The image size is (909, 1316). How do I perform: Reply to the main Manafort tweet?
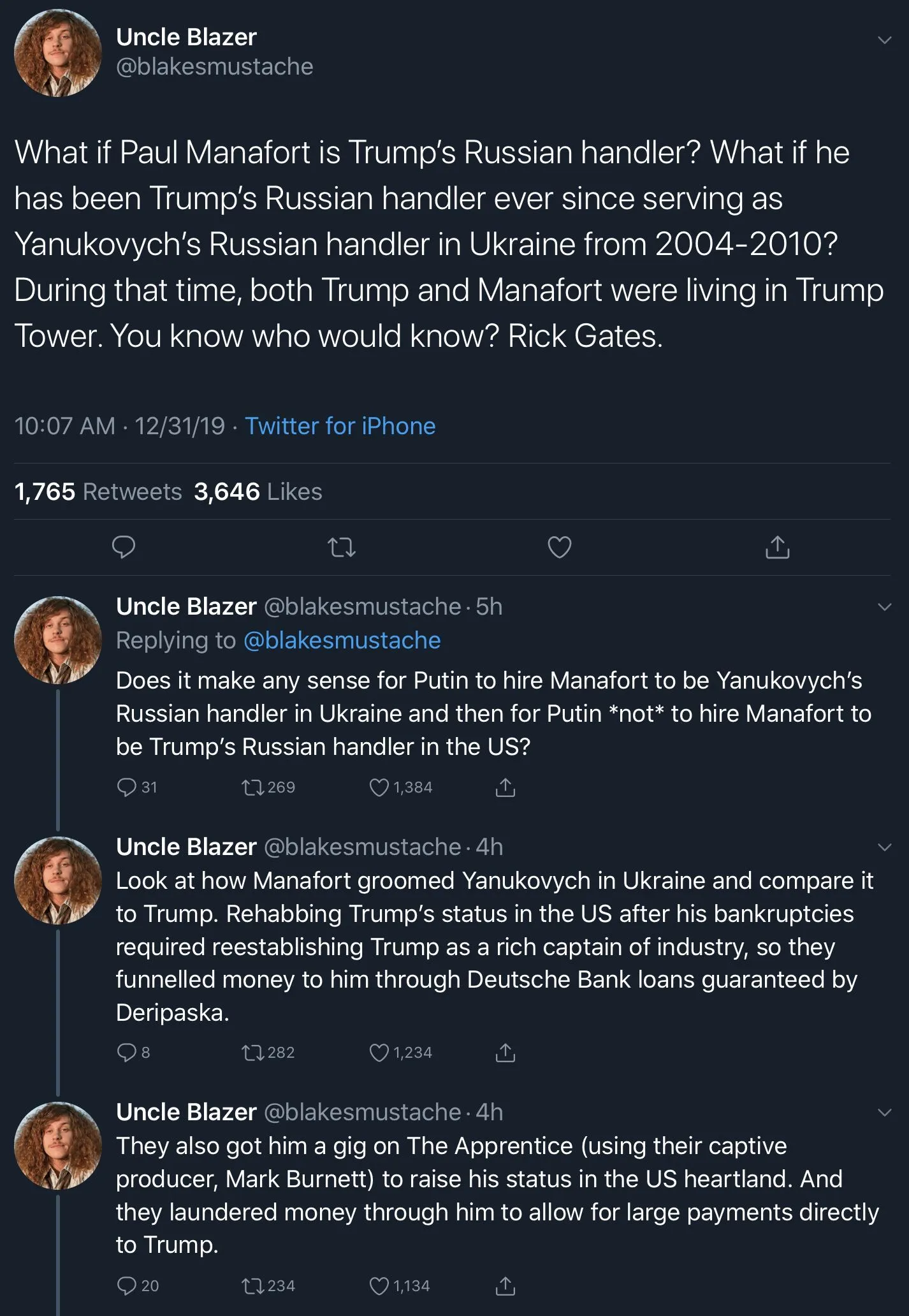pyautogui.click(x=124, y=547)
